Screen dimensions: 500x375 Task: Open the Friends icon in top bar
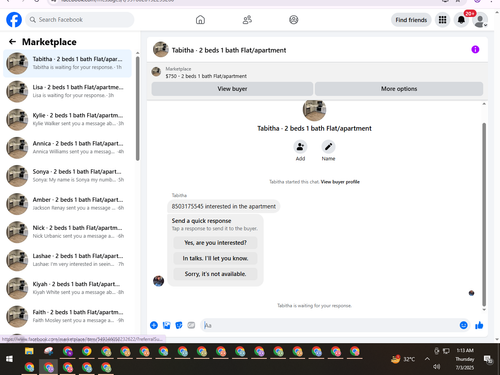[x=247, y=20]
